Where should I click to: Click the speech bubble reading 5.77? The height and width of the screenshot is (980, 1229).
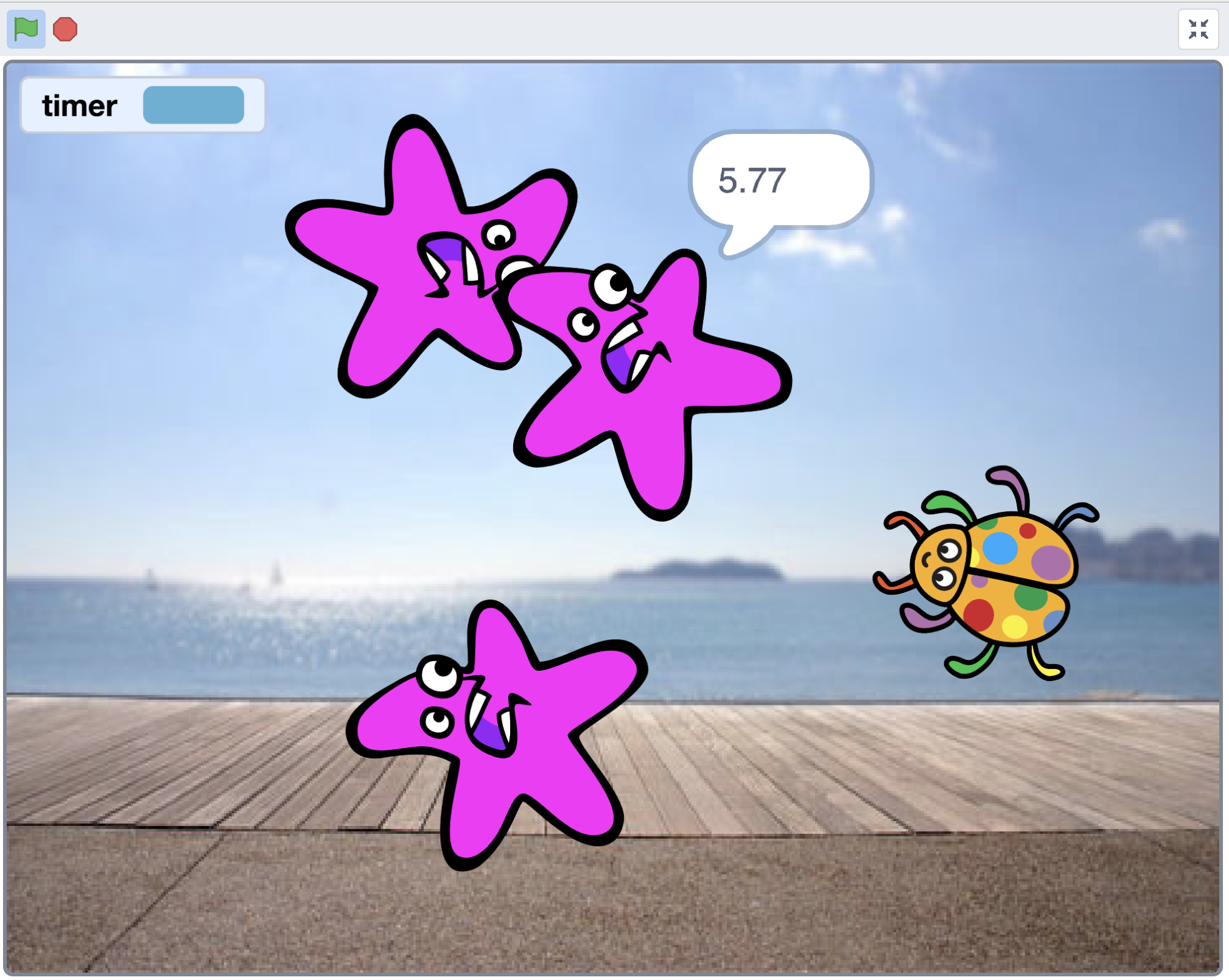(x=781, y=193)
